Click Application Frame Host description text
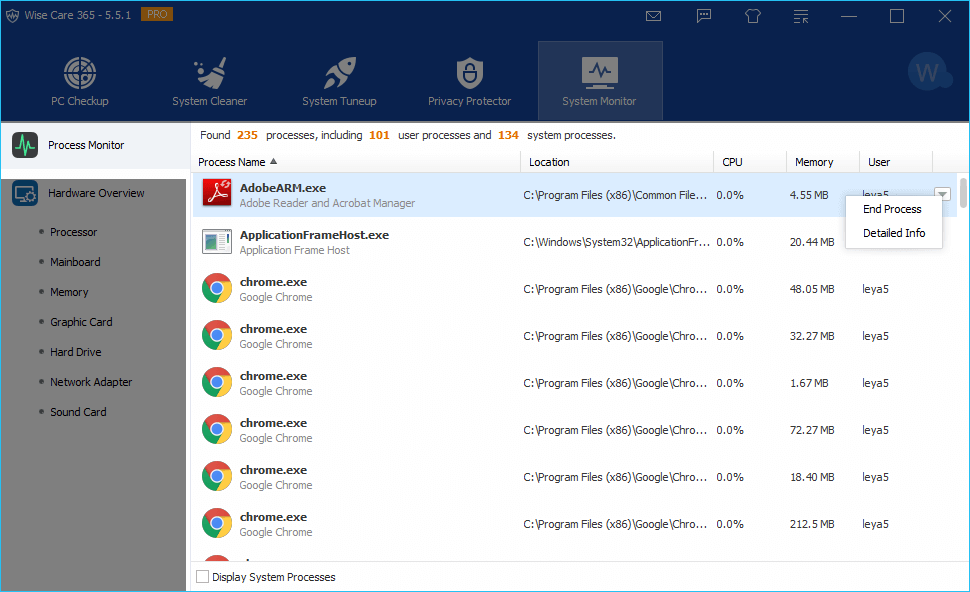 coord(294,250)
